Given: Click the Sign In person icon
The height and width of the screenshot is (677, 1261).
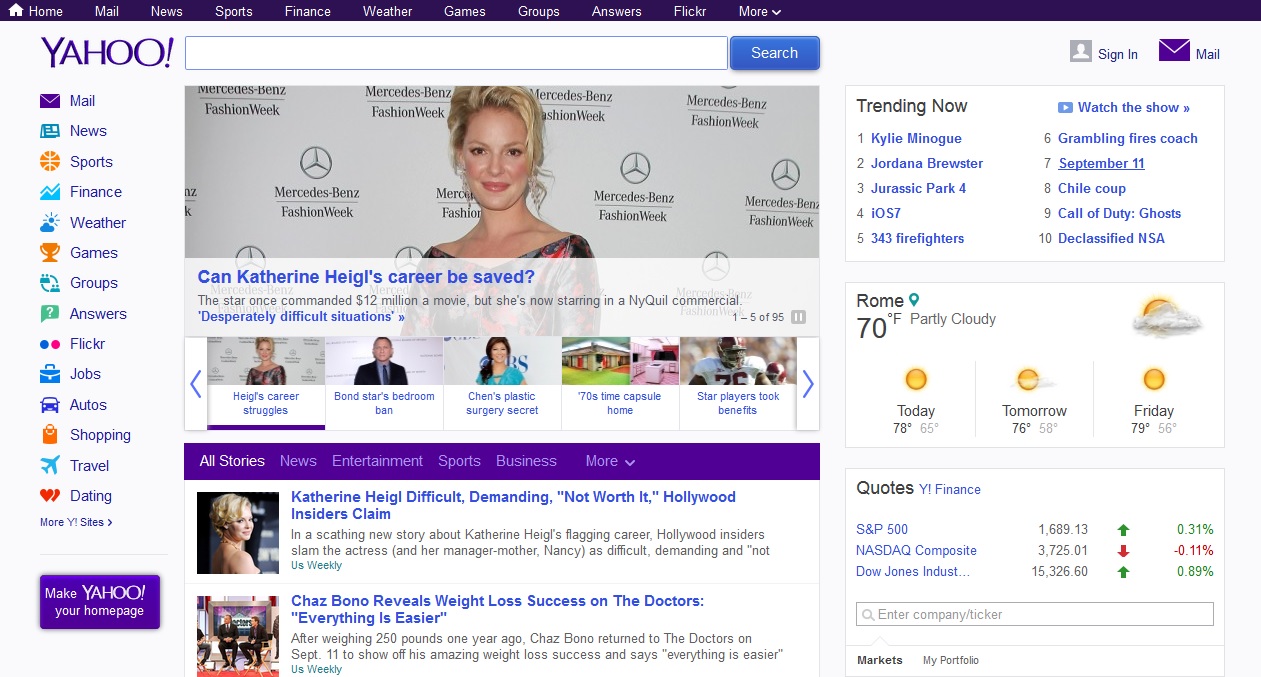Looking at the screenshot, I should (x=1080, y=51).
